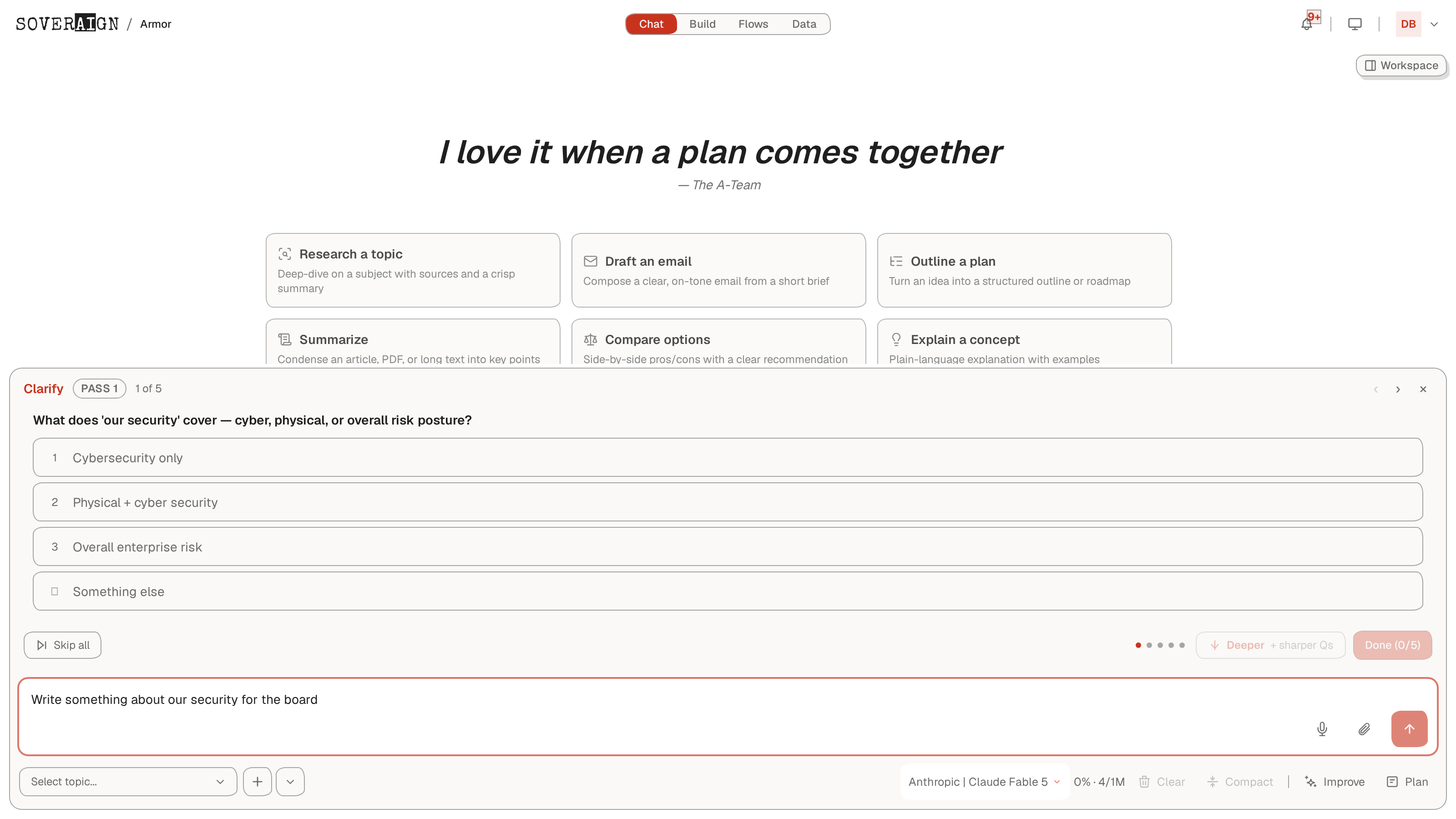Screen dimensions: 1456x819
Task: Choose option Physical + cyber security
Action: click(x=728, y=502)
